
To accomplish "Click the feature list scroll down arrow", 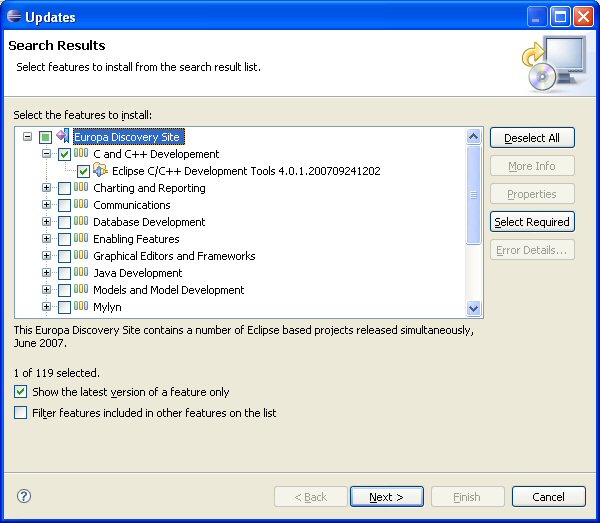I will (474, 309).
